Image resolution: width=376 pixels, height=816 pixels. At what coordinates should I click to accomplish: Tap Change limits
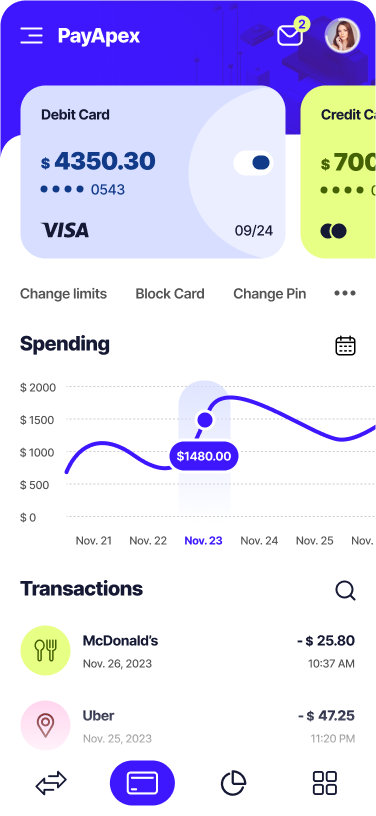click(x=63, y=294)
